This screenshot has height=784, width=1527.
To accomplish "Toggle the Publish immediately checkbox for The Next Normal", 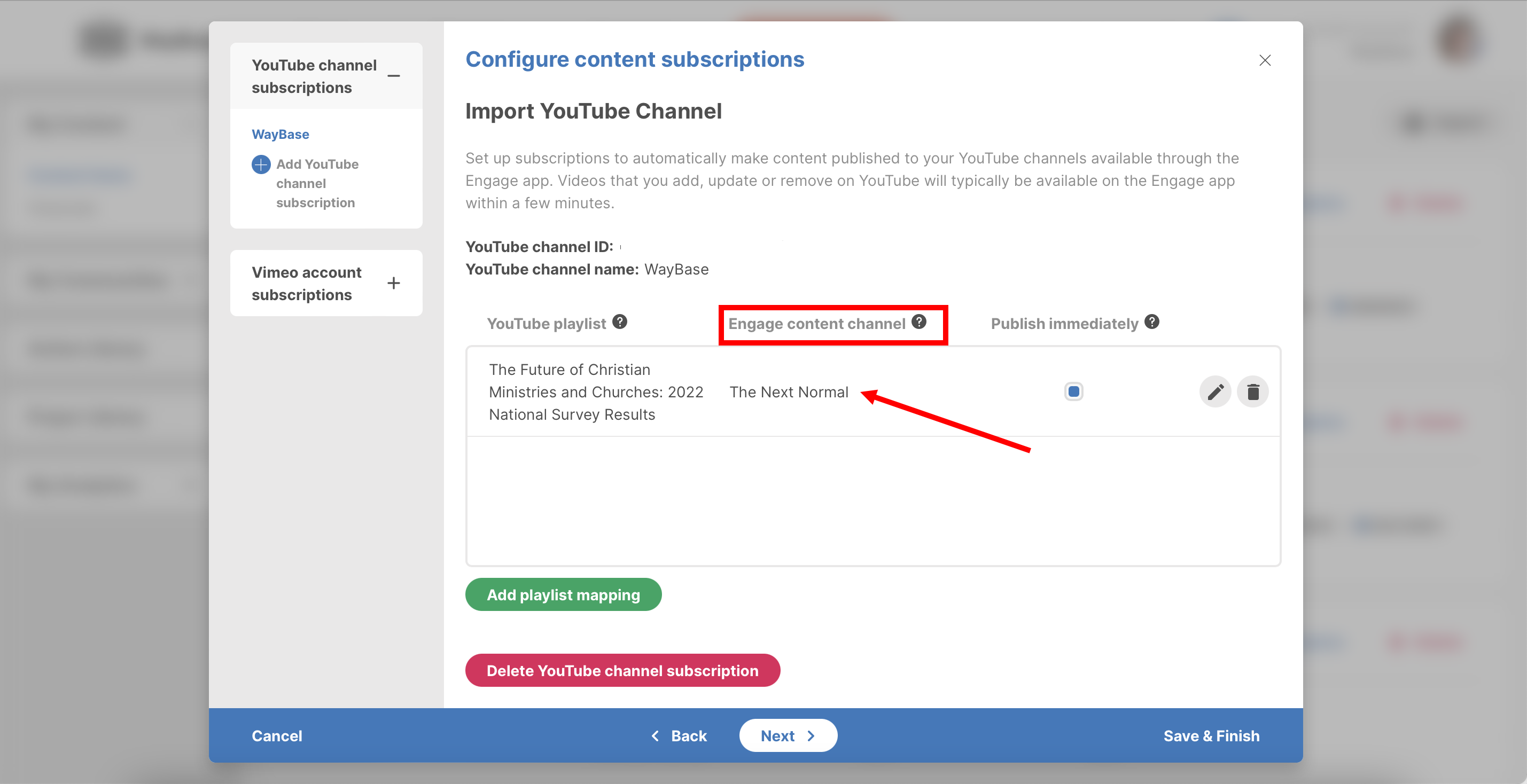I will pyautogui.click(x=1073, y=391).
